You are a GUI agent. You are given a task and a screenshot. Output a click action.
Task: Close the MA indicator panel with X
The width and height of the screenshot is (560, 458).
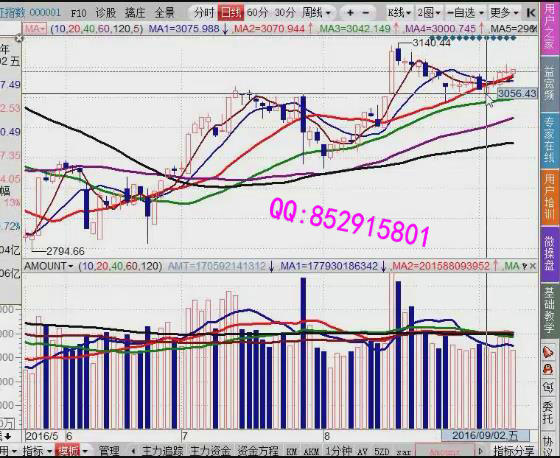click(x=19, y=38)
